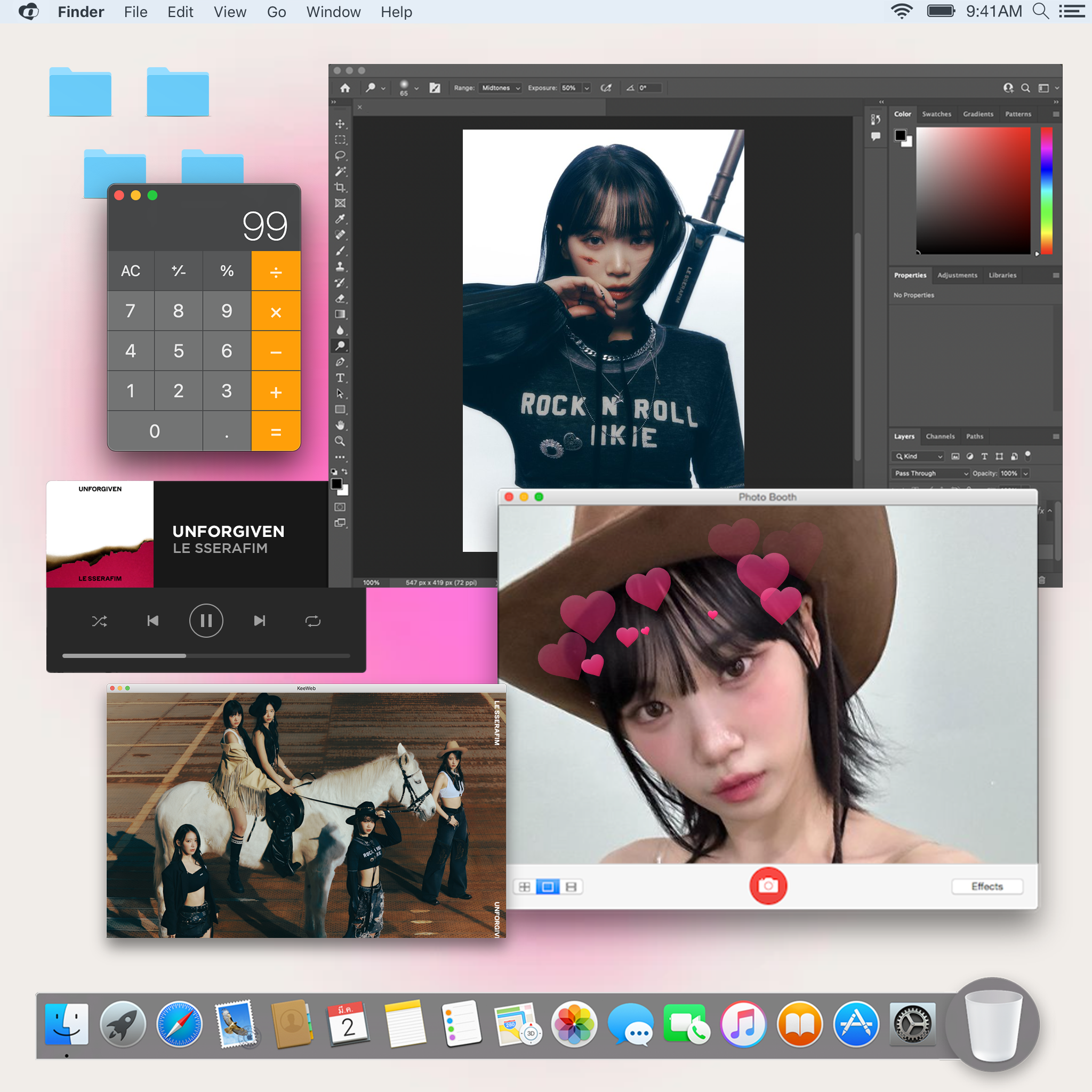Screen dimensions: 1092x1092
Task: Switch Photo Booth to single photo mode
Action: tap(547, 886)
